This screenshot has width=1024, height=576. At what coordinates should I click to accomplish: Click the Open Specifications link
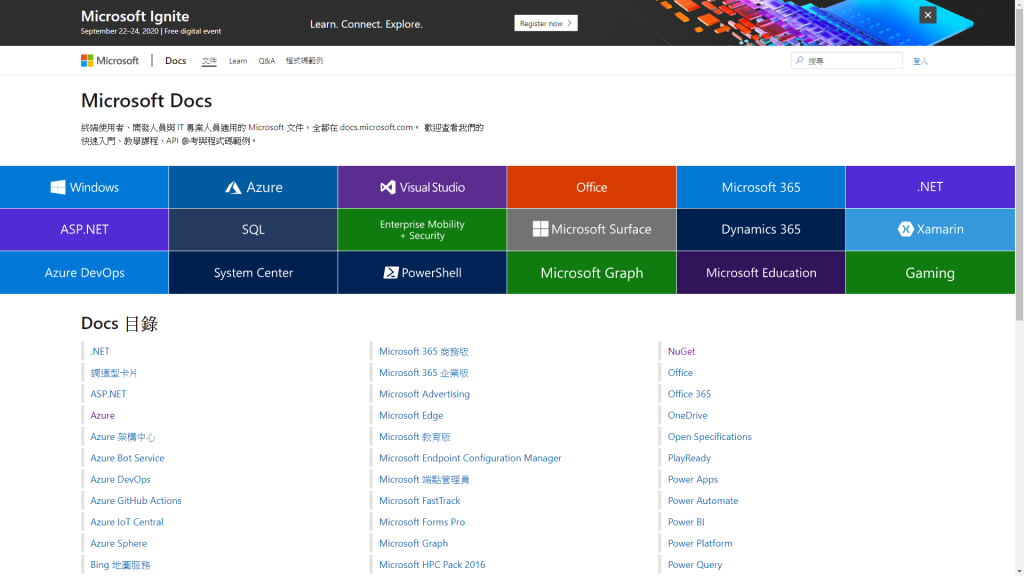click(x=709, y=437)
